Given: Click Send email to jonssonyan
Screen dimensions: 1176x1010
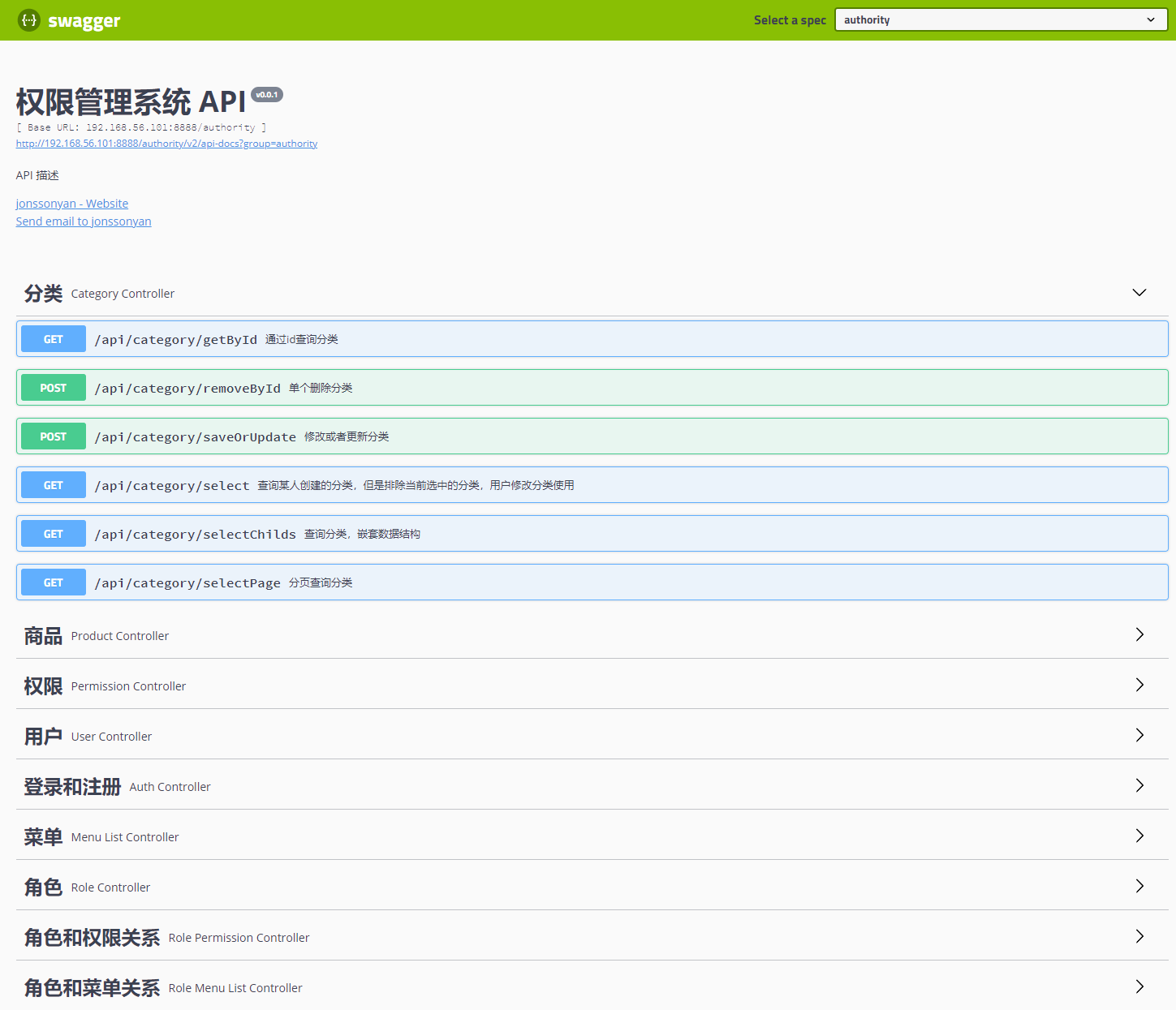Looking at the screenshot, I should [x=83, y=221].
